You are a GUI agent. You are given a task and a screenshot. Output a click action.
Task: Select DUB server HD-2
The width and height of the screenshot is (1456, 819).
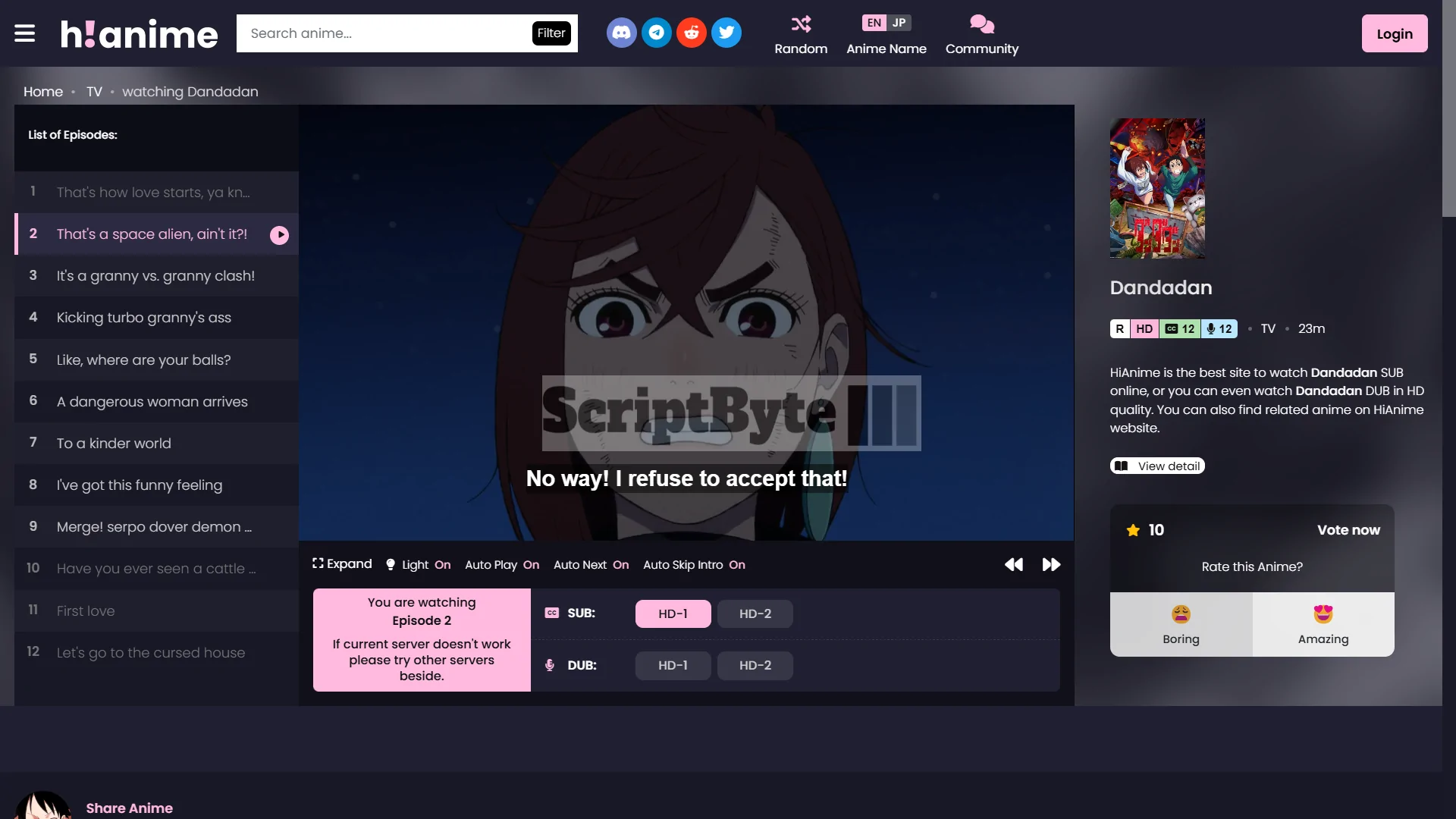755,665
